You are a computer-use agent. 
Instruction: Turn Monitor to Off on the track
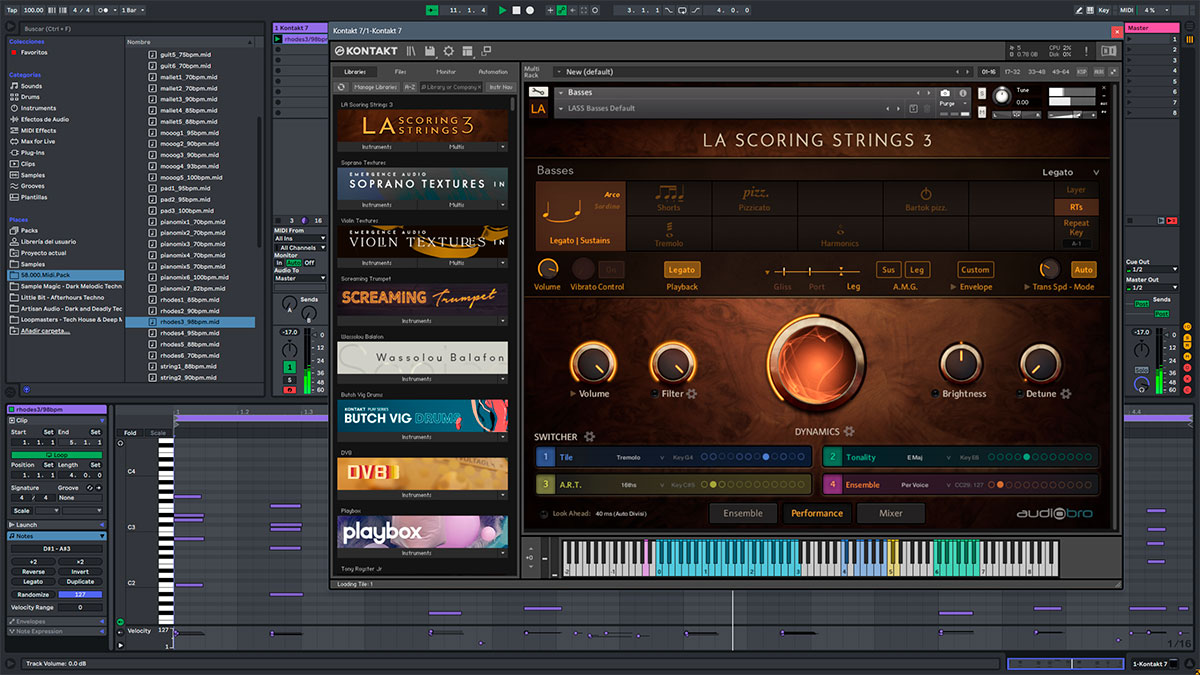point(309,263)
